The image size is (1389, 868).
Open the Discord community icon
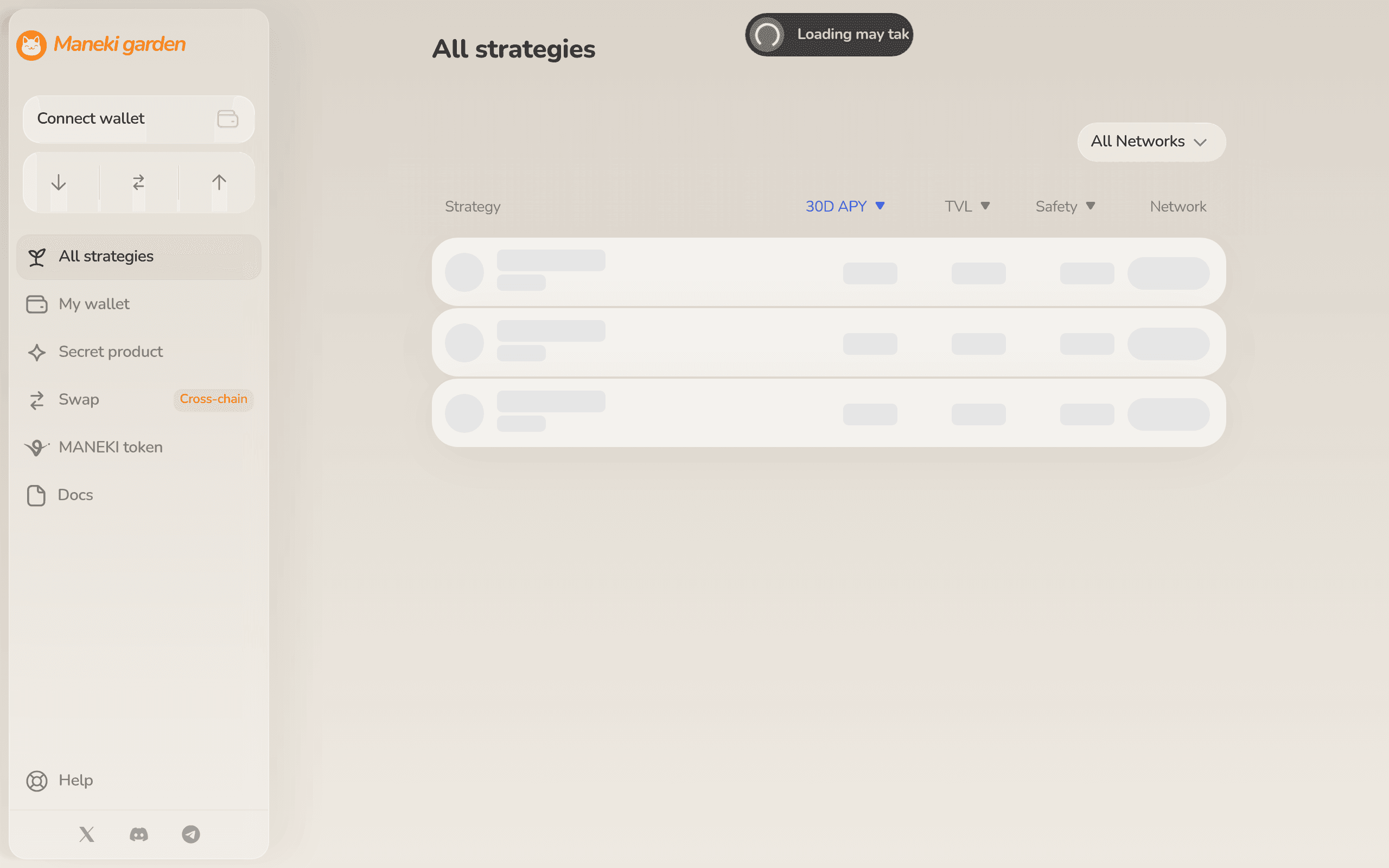[x=138, y=834]
